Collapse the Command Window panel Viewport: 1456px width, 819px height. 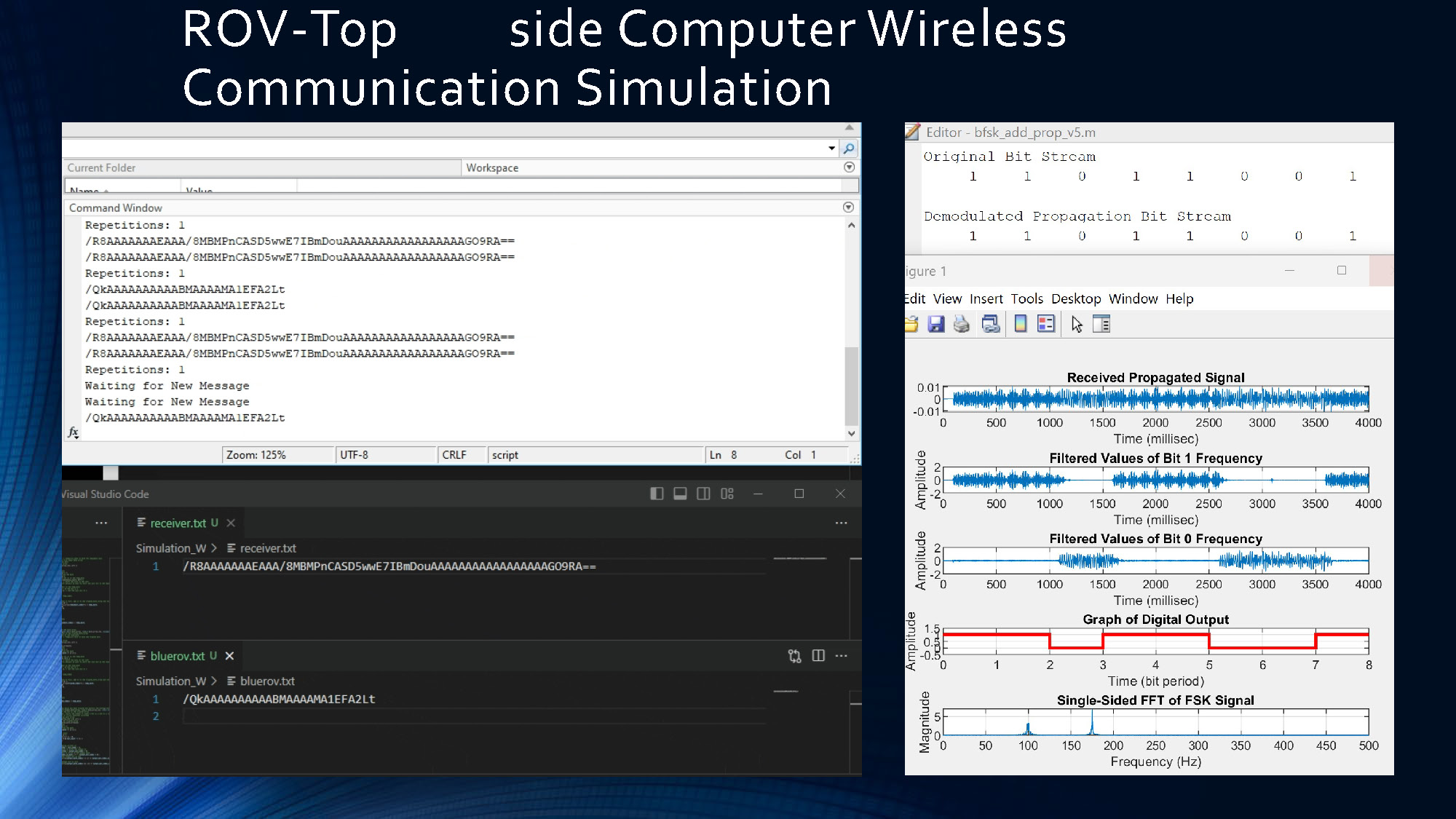point(849,207)
